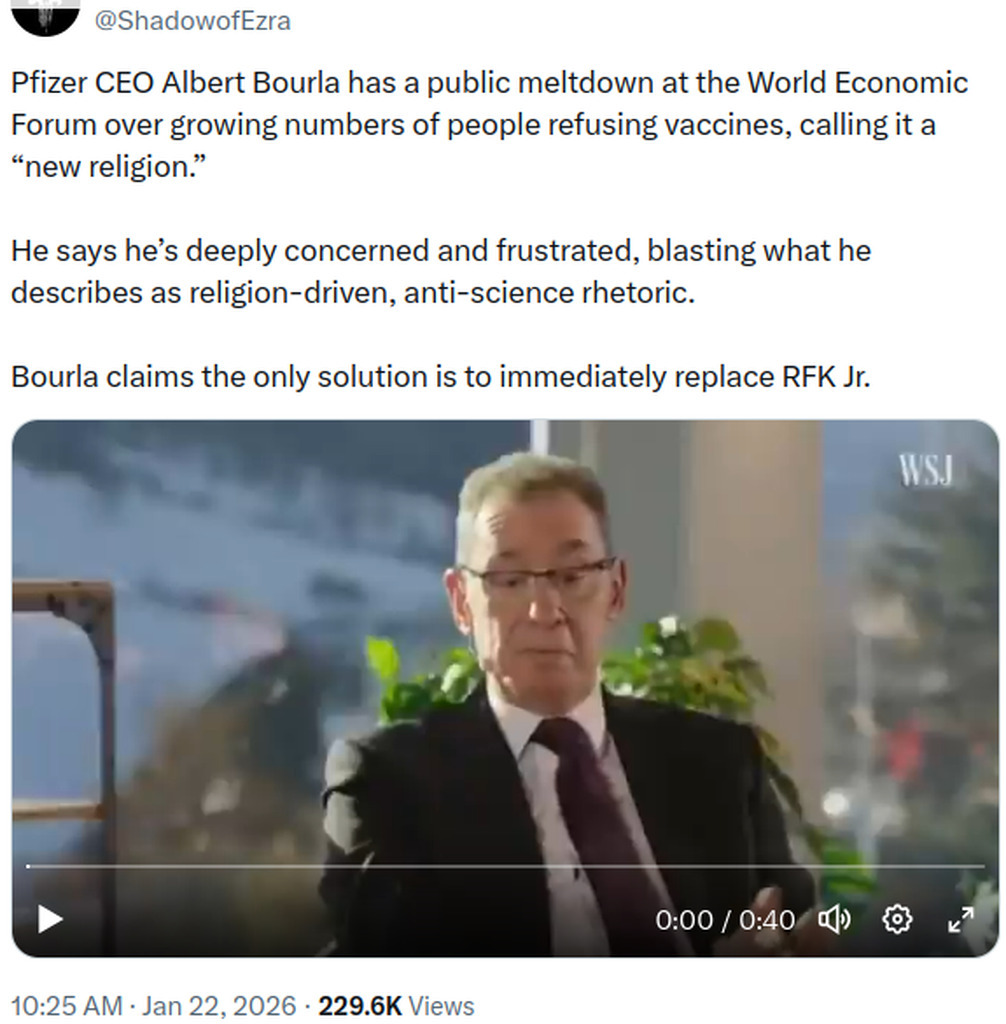Click the 0:00 / 0:40 time display

pos(725,920)
